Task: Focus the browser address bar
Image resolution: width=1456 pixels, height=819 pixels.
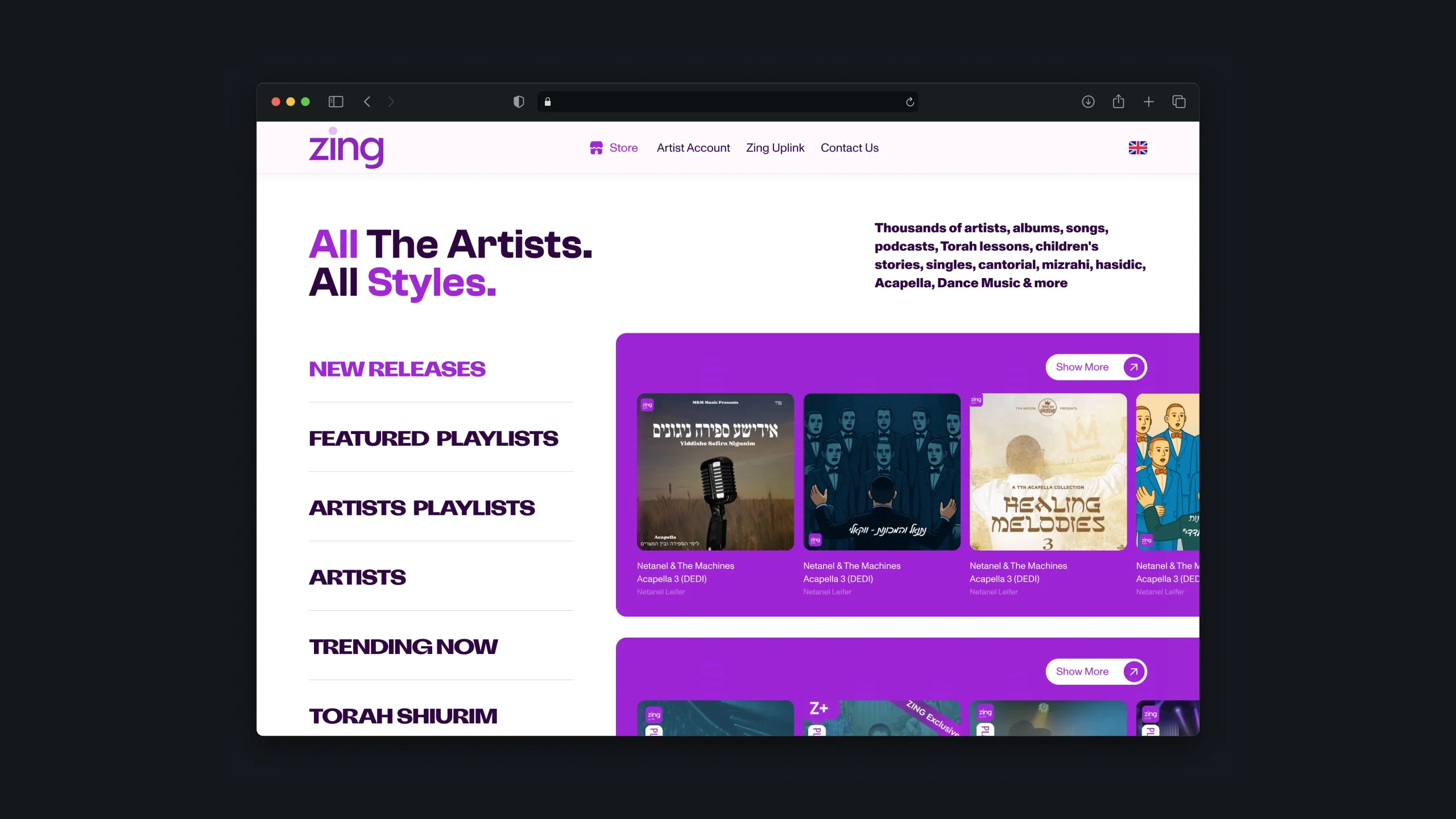Action: [728, 102]
